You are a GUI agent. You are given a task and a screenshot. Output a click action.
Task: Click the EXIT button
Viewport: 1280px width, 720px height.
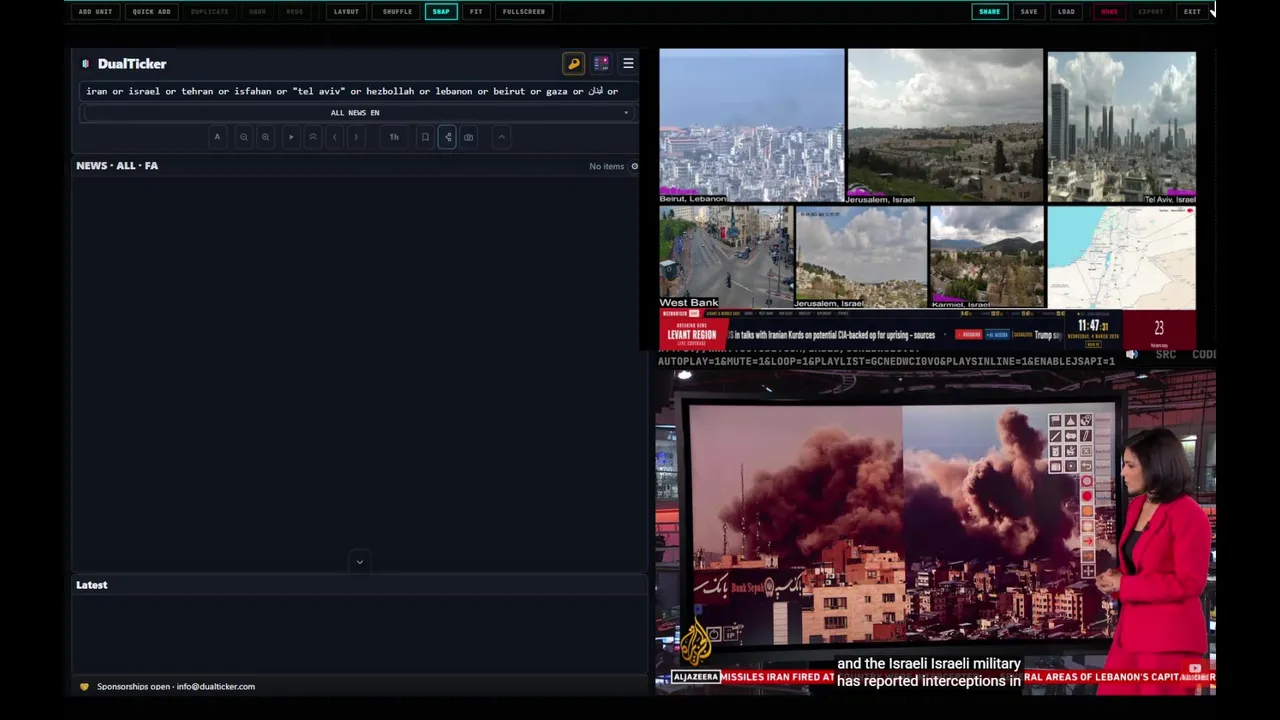pos(1192,12)
